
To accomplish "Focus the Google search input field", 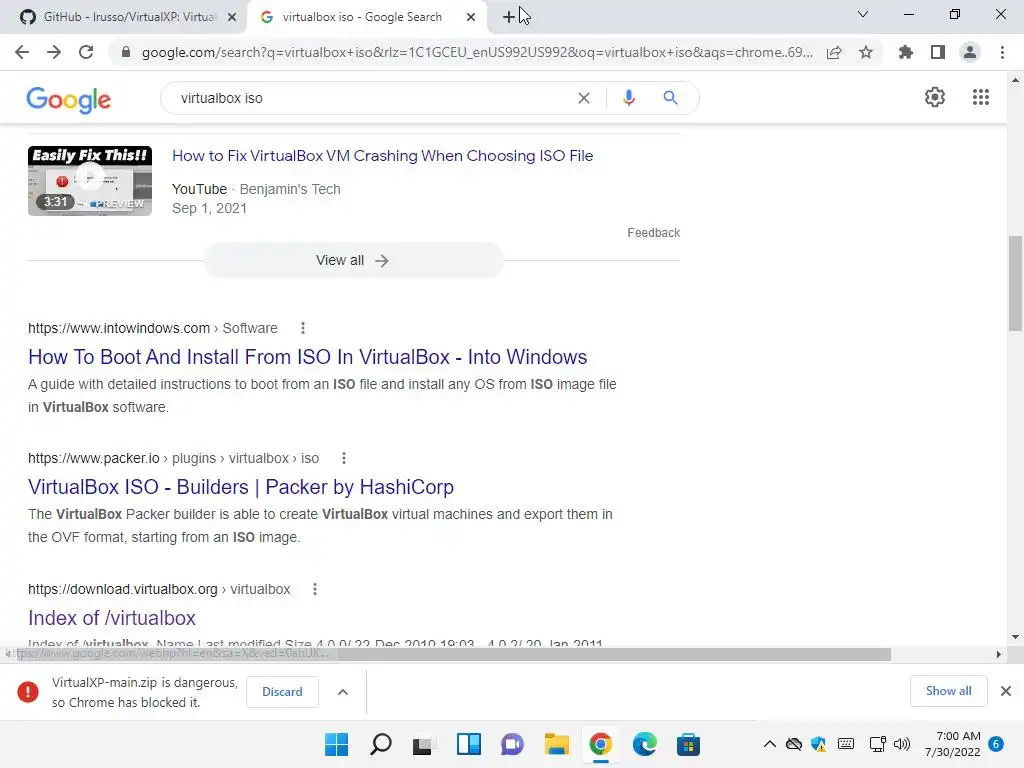I will [x=372, y=98].
